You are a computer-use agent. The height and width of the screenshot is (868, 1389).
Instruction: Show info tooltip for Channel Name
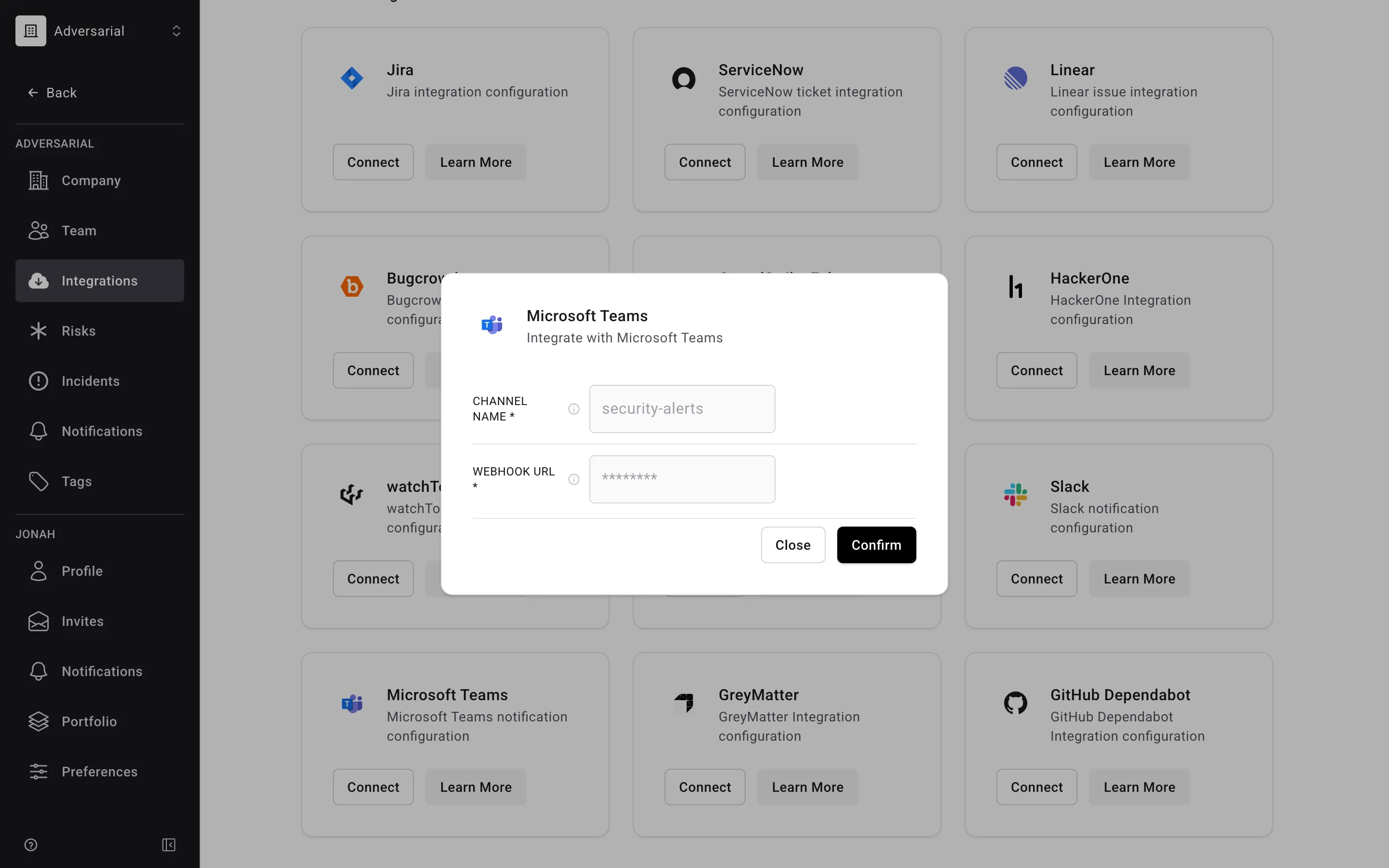(x=573, y=409)
